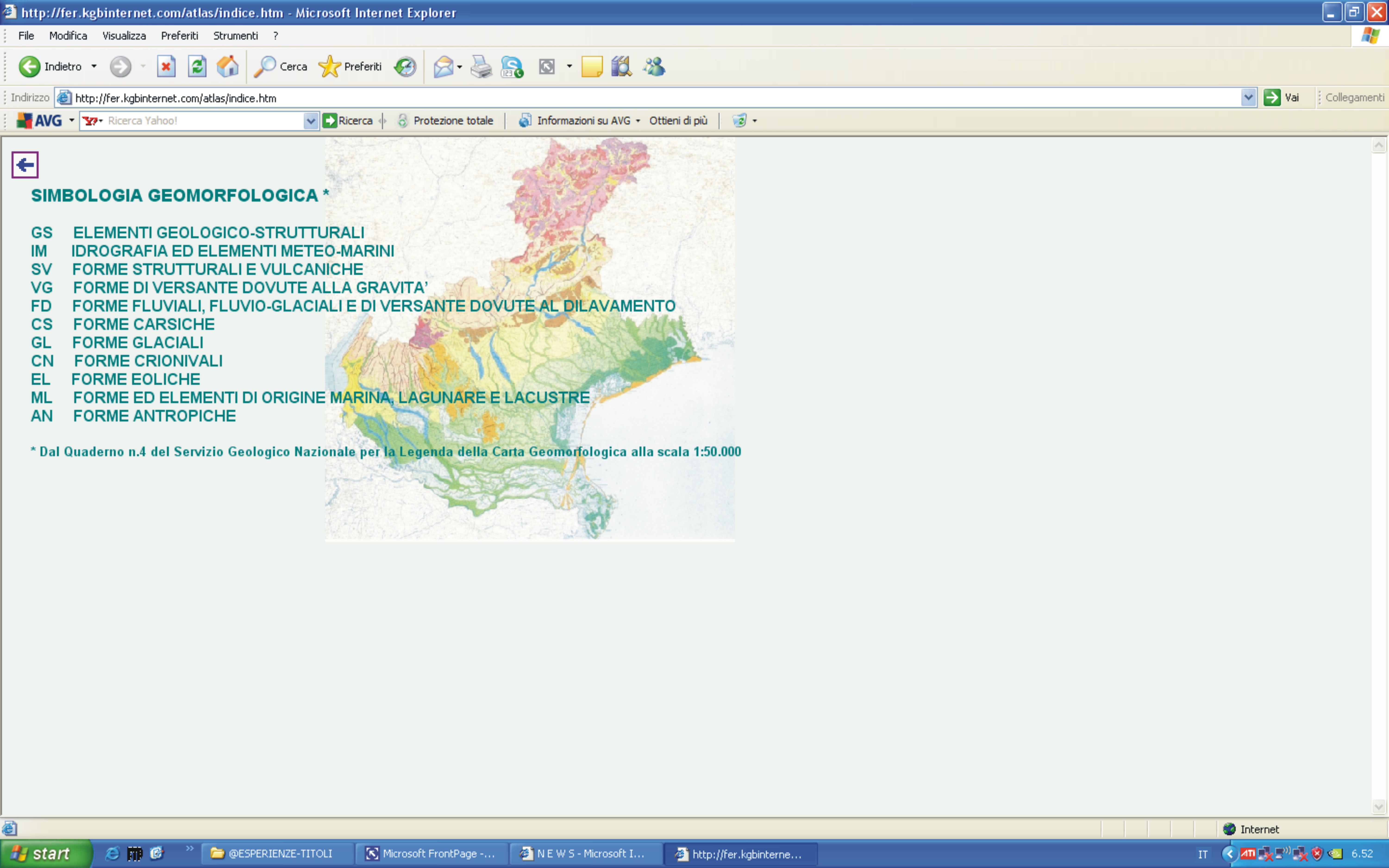
Task: Expand the AVG logo dropdown arrow
Action: pos(72,121)
